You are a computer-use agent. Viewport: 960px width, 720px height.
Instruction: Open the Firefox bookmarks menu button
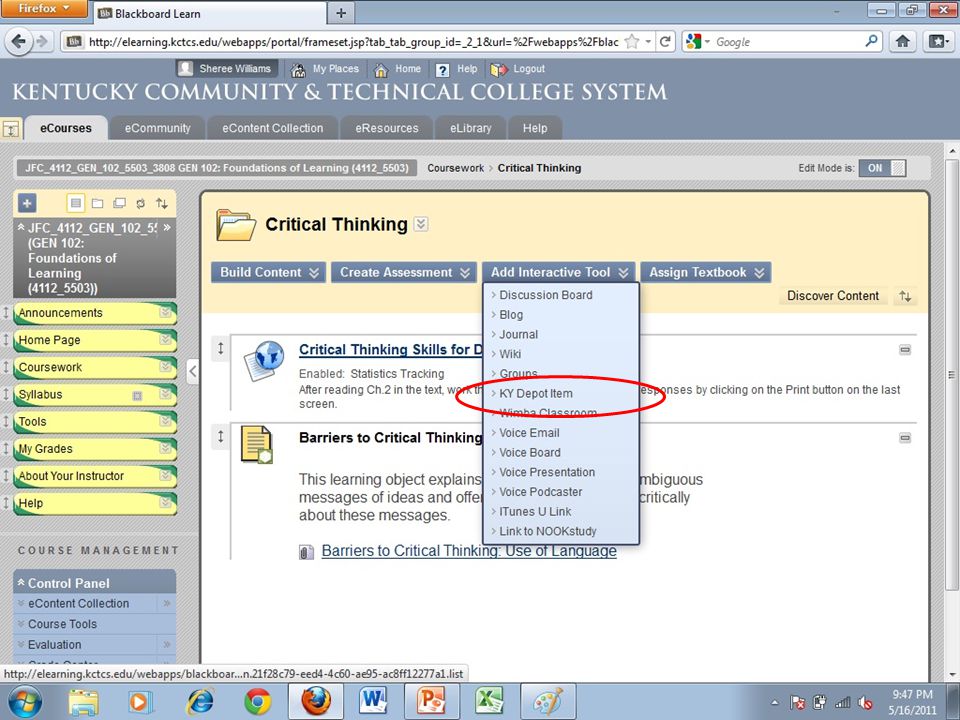[x=938, y=42]
